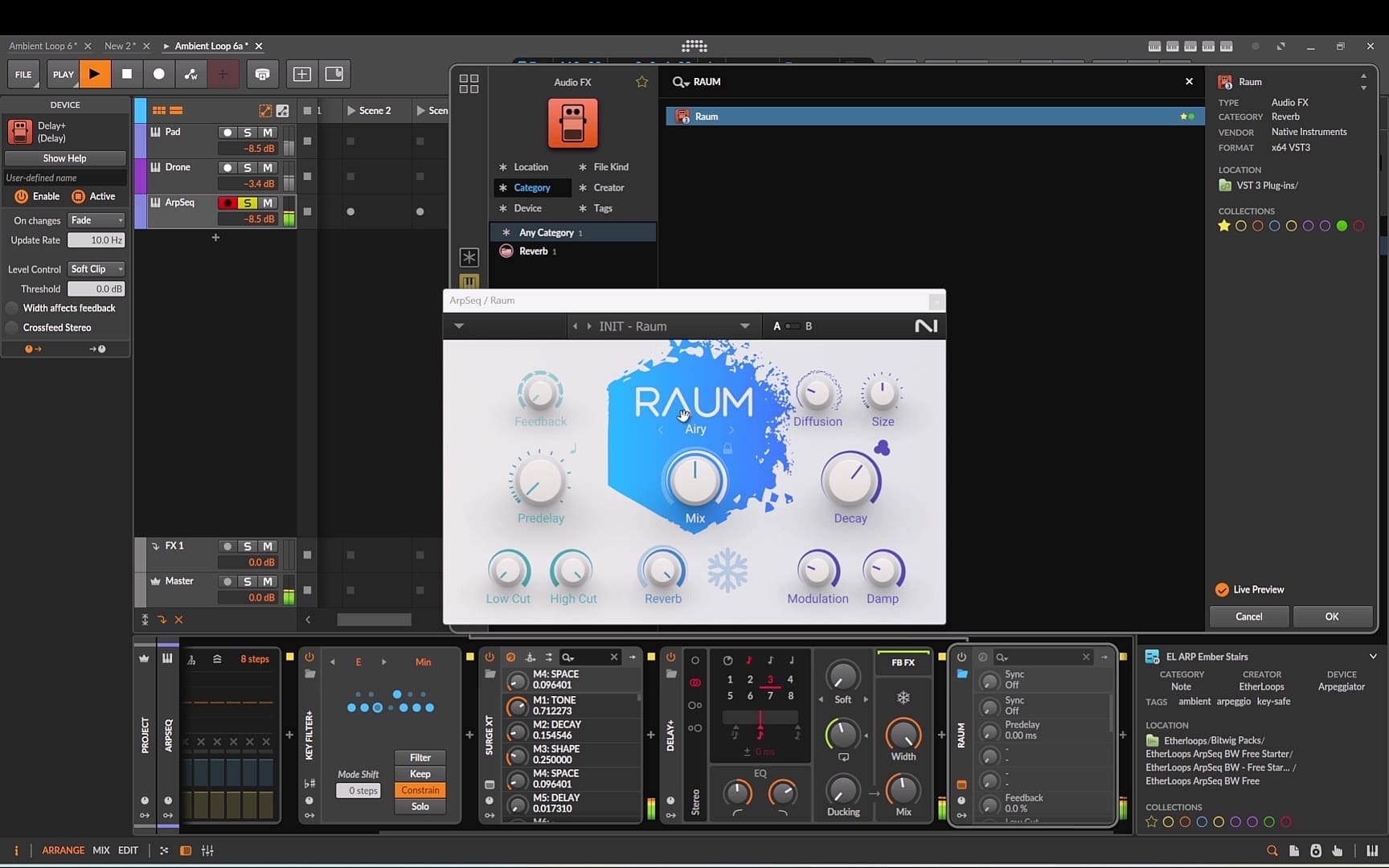Screen dimensions: 1389x868
Task: Open the On changes Fade dropdown
Action: coord(96,220)
